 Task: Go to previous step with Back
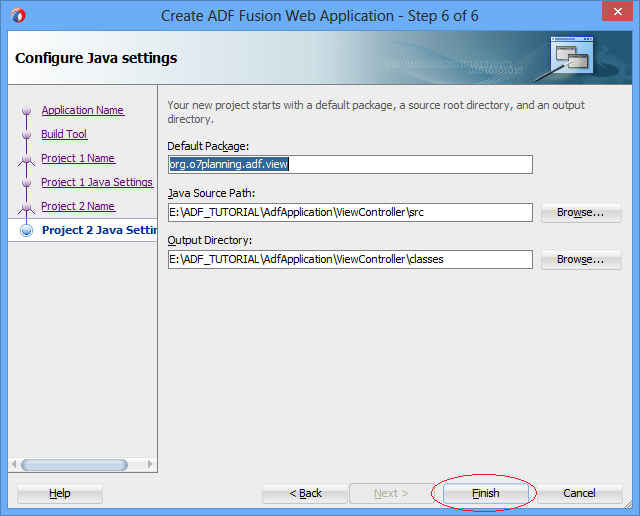(x=305, y=493)
